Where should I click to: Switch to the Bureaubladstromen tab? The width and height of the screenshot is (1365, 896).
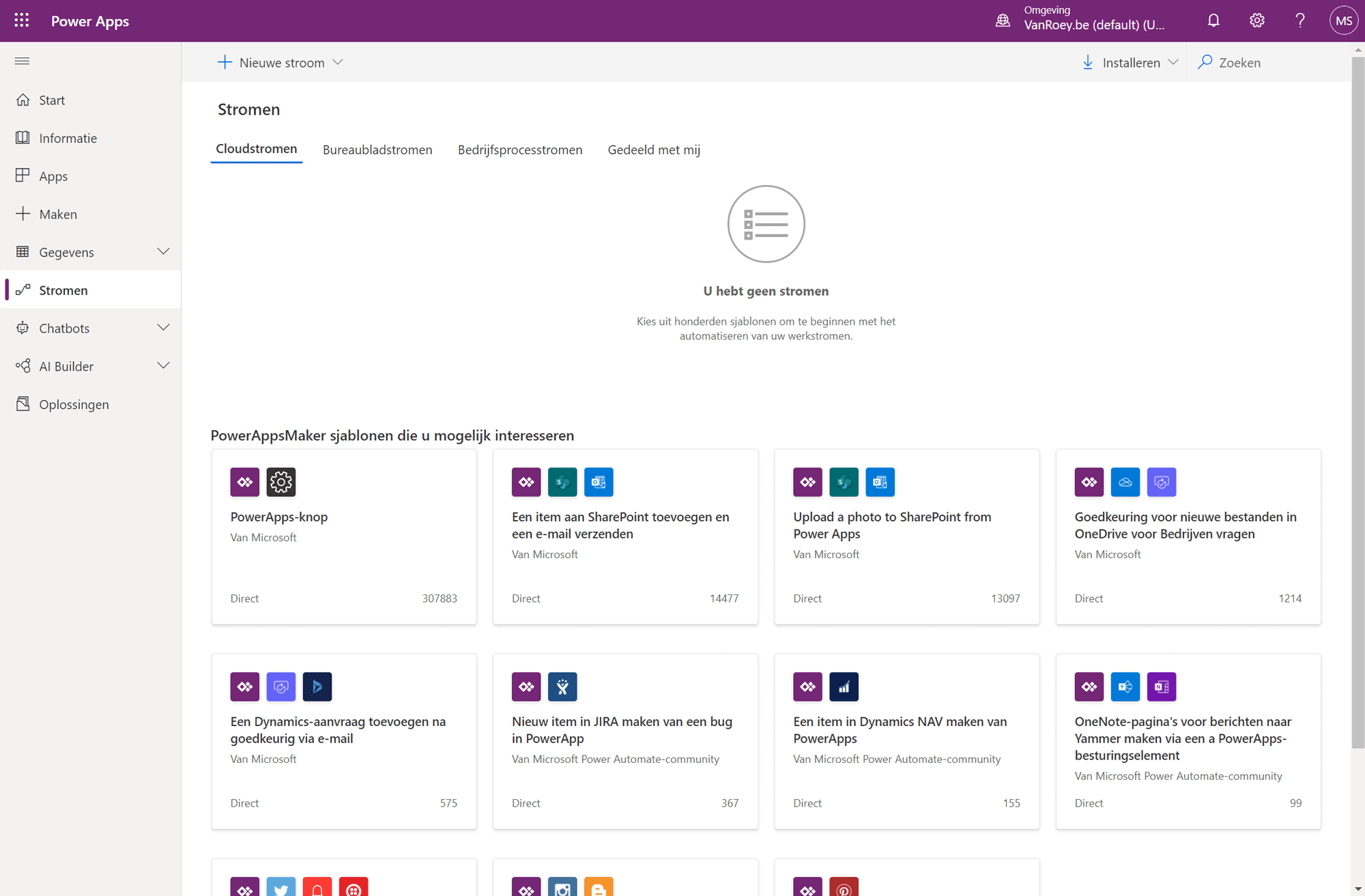(x=377, y=149)
